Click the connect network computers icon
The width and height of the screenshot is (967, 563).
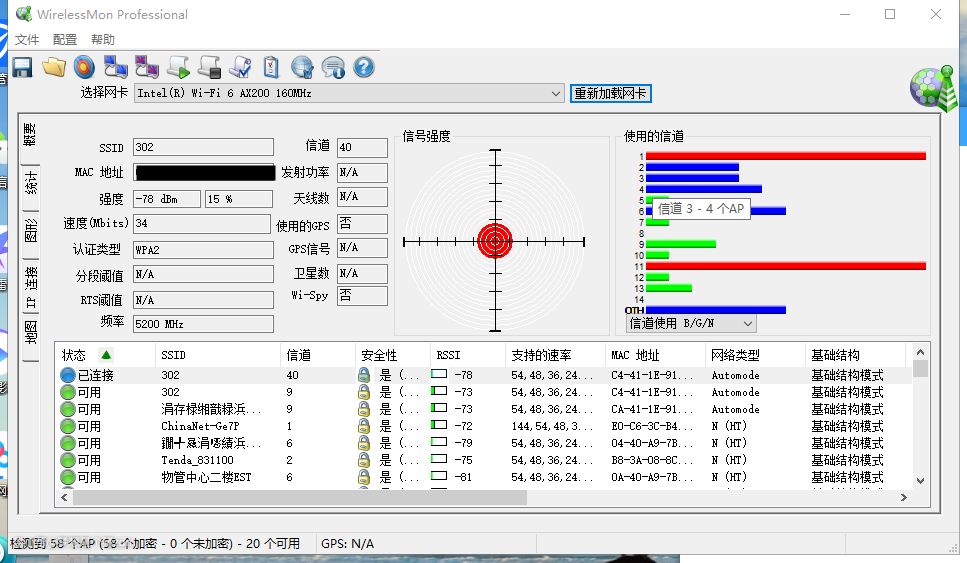(115, 67)
